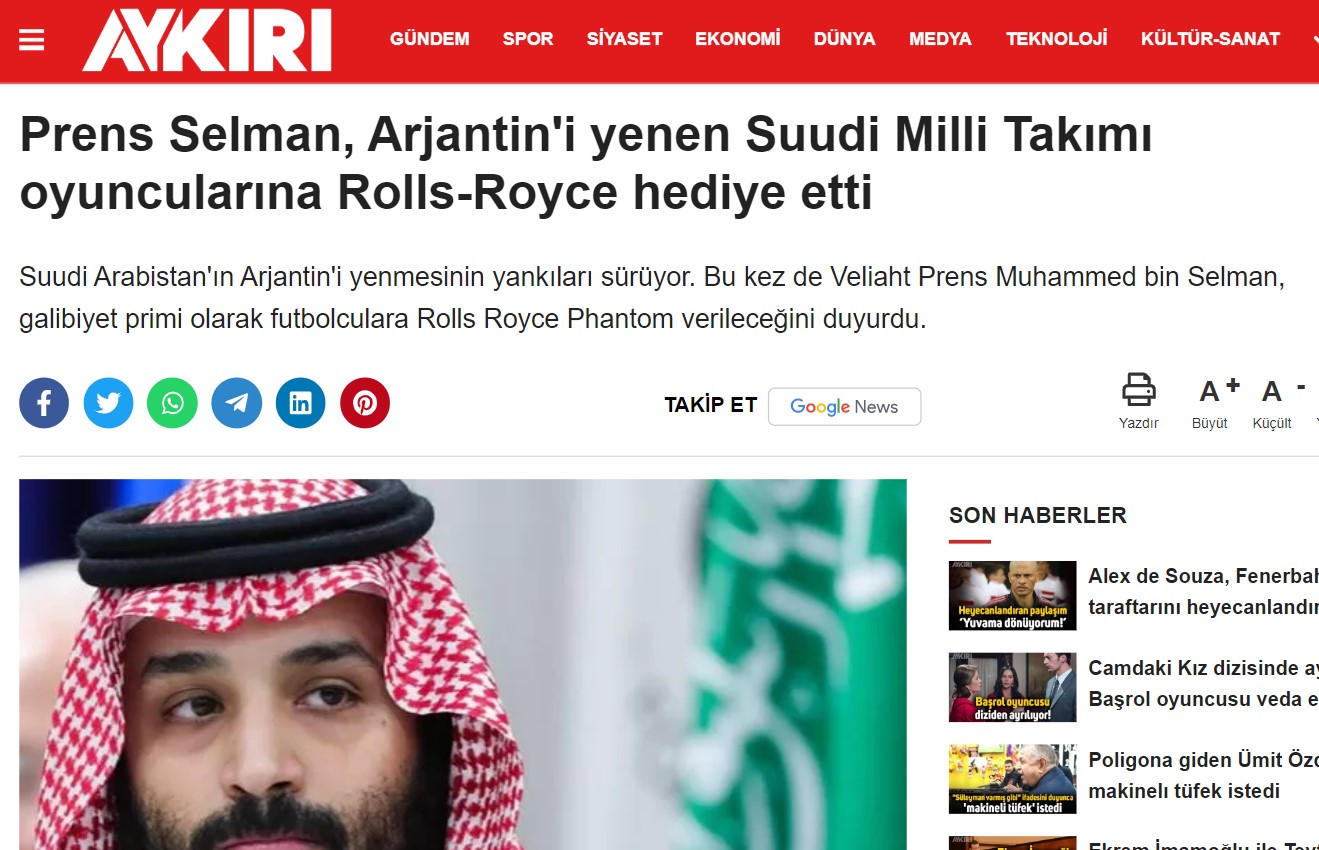
Task: Open the GÜNDEM menu item
Action: point(429,39)
